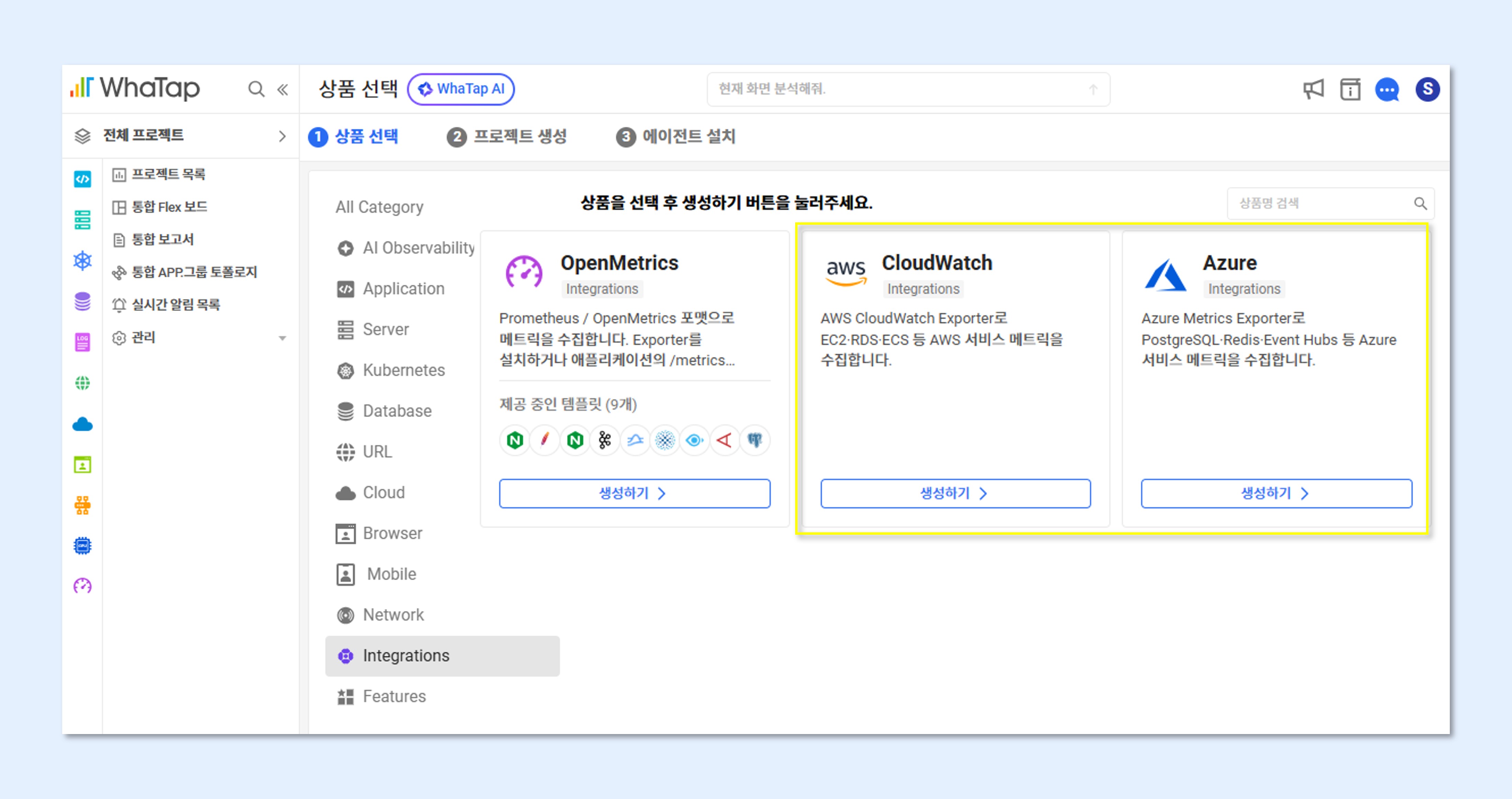1512x799 pixels.
Task: Select the blue eye template icon
Action: point(694,440)
